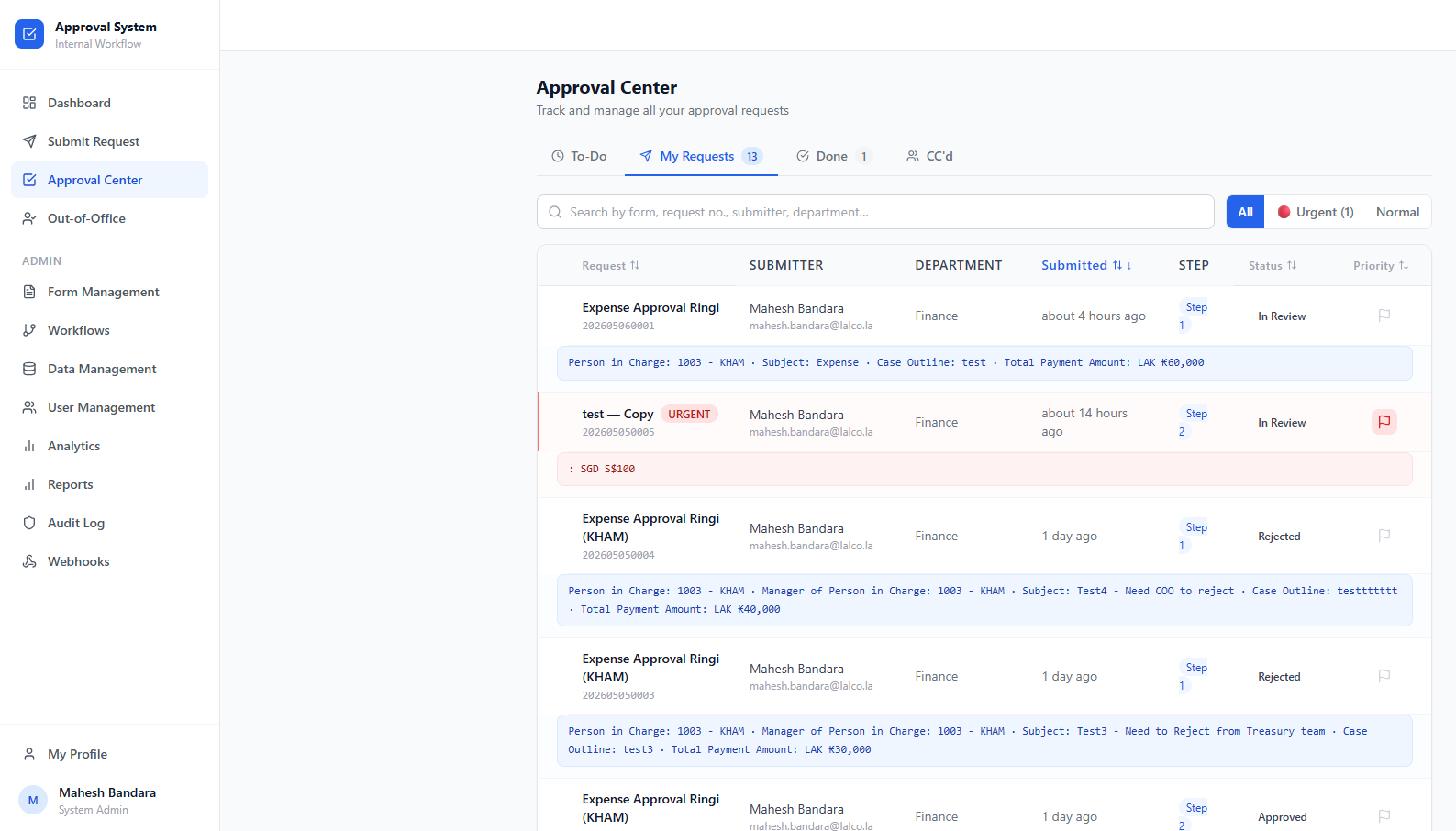Click the Approved status label

click(1282, 817)
